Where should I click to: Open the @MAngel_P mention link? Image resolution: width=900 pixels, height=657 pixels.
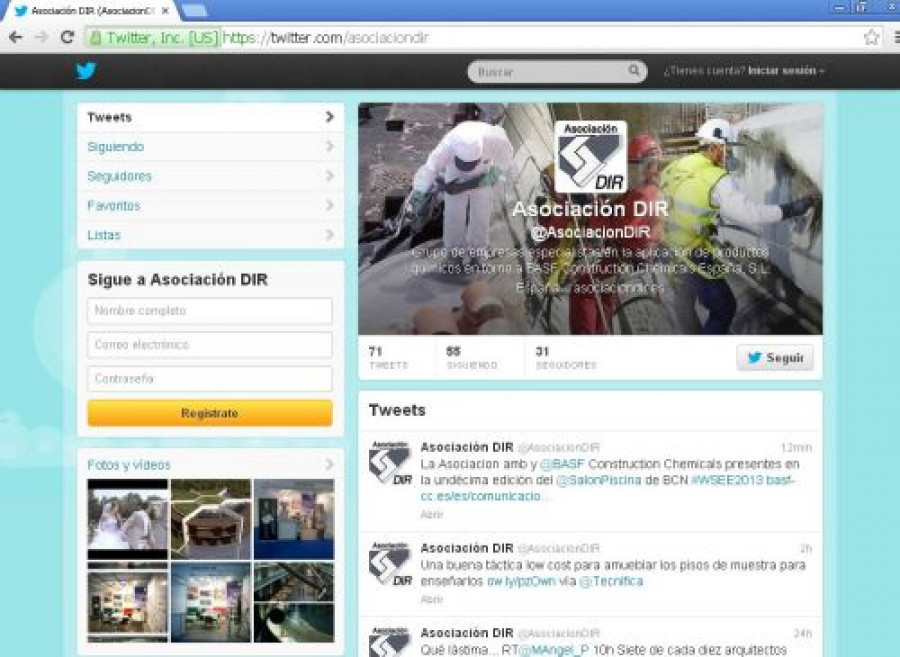tap(554, 650)
